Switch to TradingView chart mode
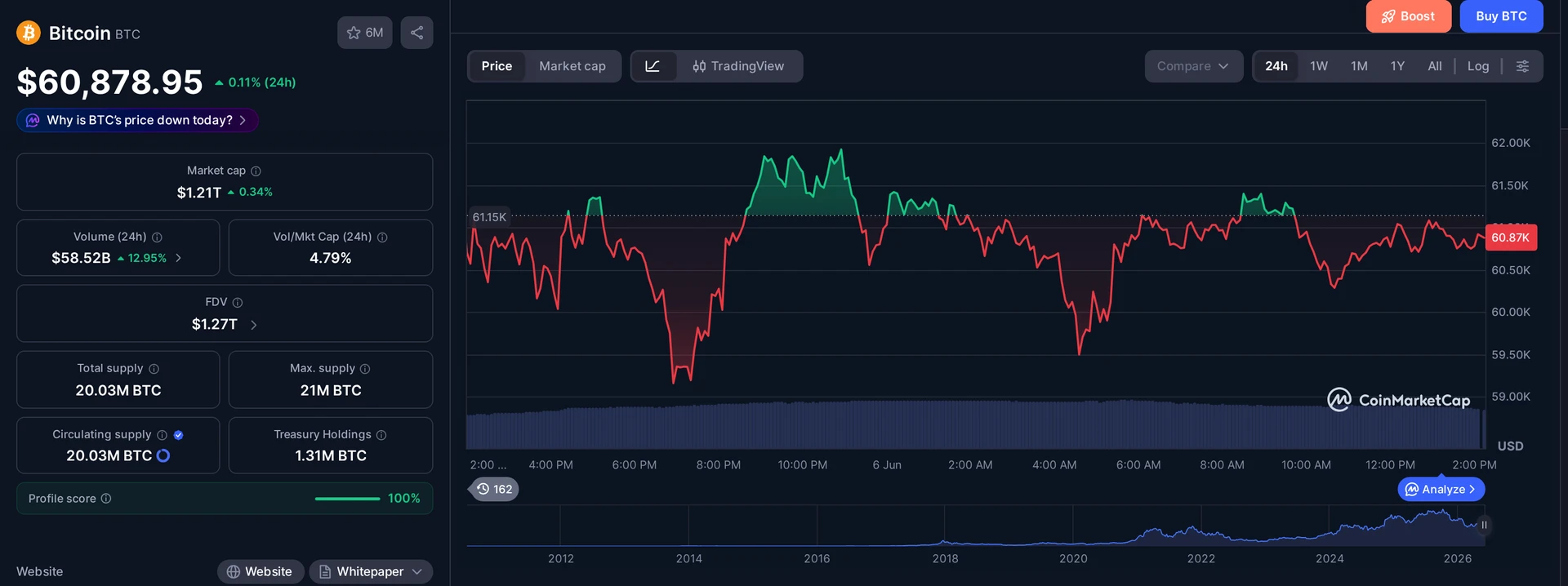1568x586 pixels. coord(738,66)
